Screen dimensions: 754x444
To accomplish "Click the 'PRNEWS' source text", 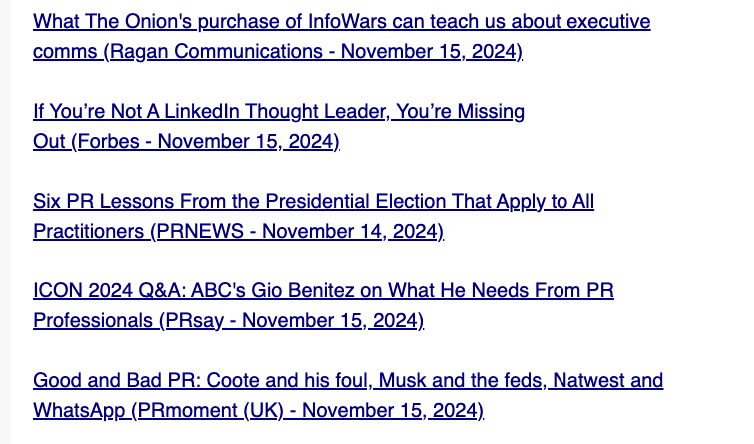I will click(200, 232).
